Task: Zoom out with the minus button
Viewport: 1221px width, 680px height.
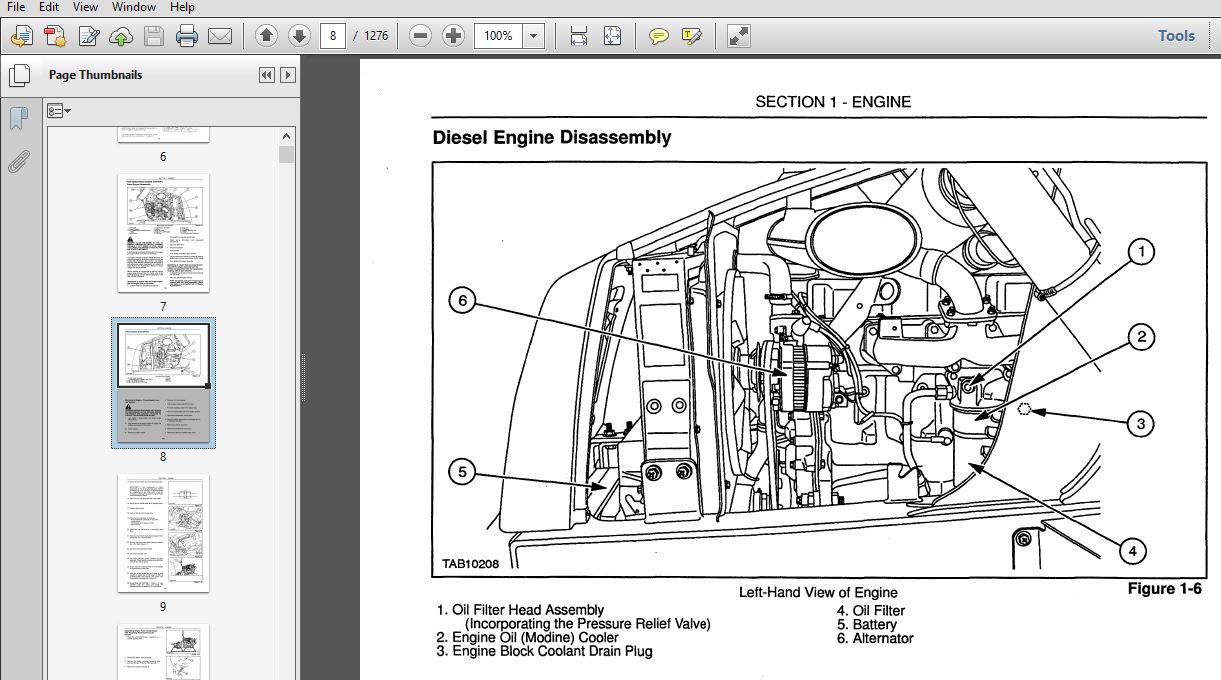Action: pos(421,36)
